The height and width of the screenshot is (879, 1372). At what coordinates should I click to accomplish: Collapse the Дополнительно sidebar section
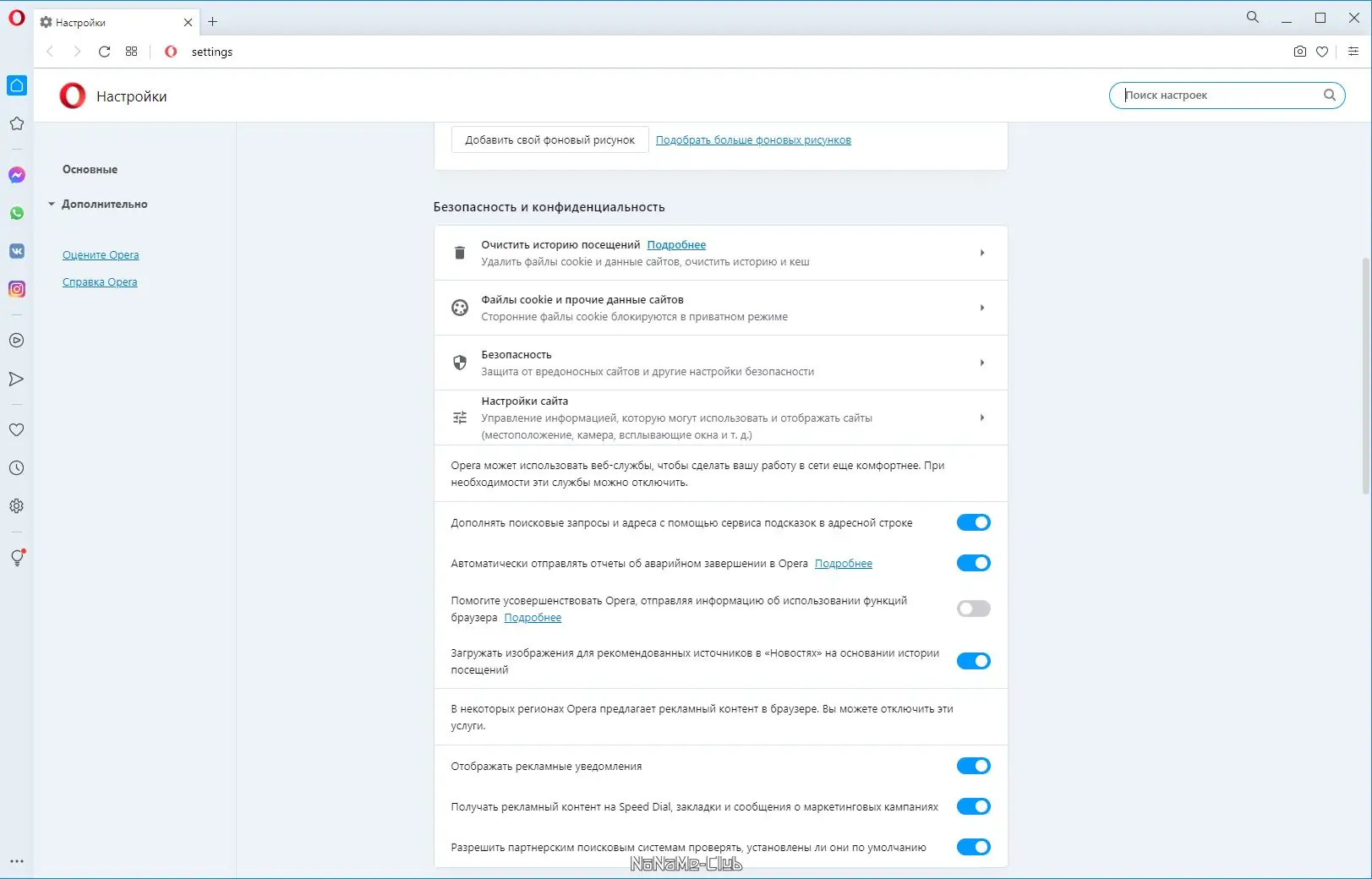(x=98, y=204)
